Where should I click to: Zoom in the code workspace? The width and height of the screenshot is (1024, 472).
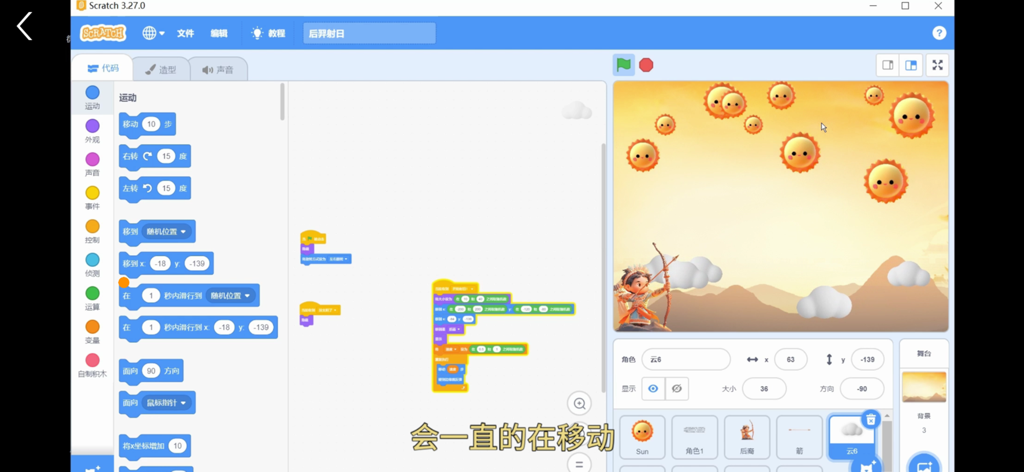pyautogui.click(x=579, y=403)
